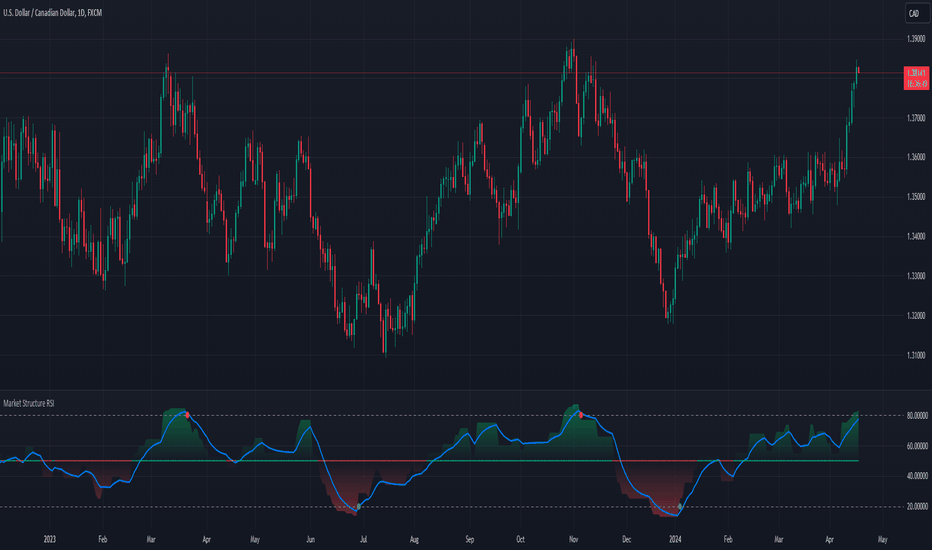Click the green oversold diamond marker near July
932x550 pixels.
(358, 507)
